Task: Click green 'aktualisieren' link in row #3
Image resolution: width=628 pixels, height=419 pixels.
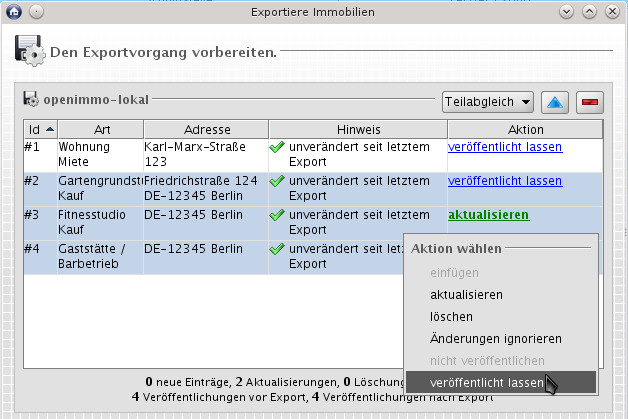Action: (488, 215)
